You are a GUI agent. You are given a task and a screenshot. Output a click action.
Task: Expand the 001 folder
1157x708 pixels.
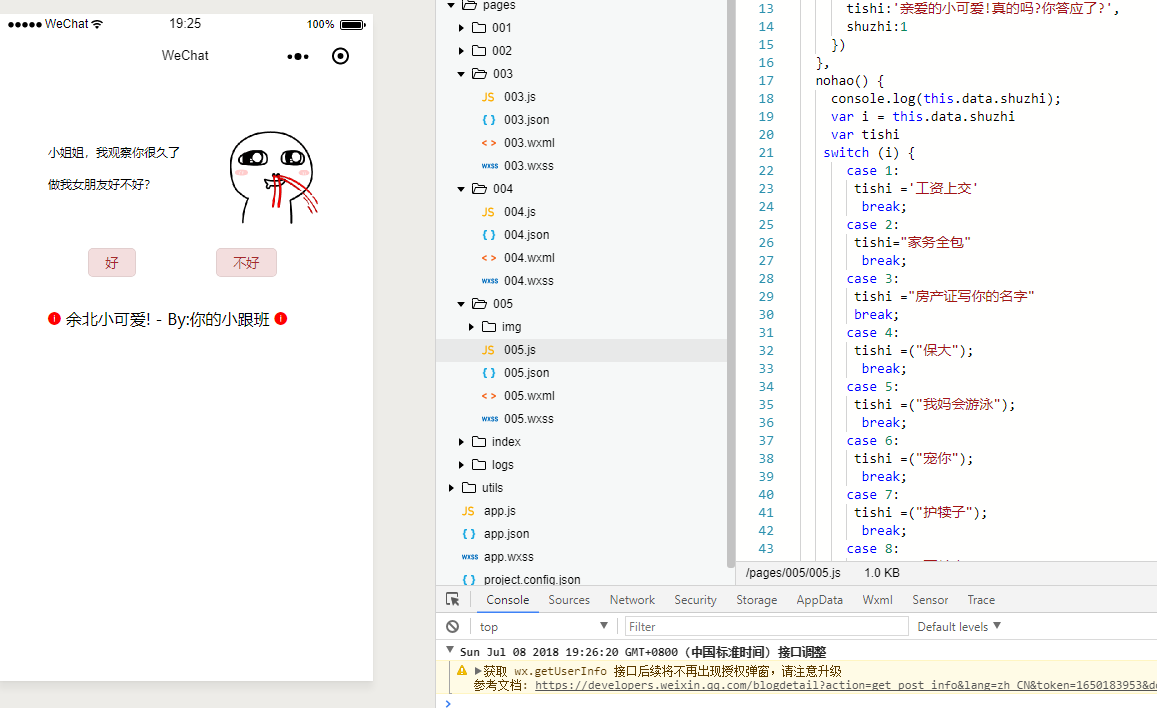(x=461, y=28)
